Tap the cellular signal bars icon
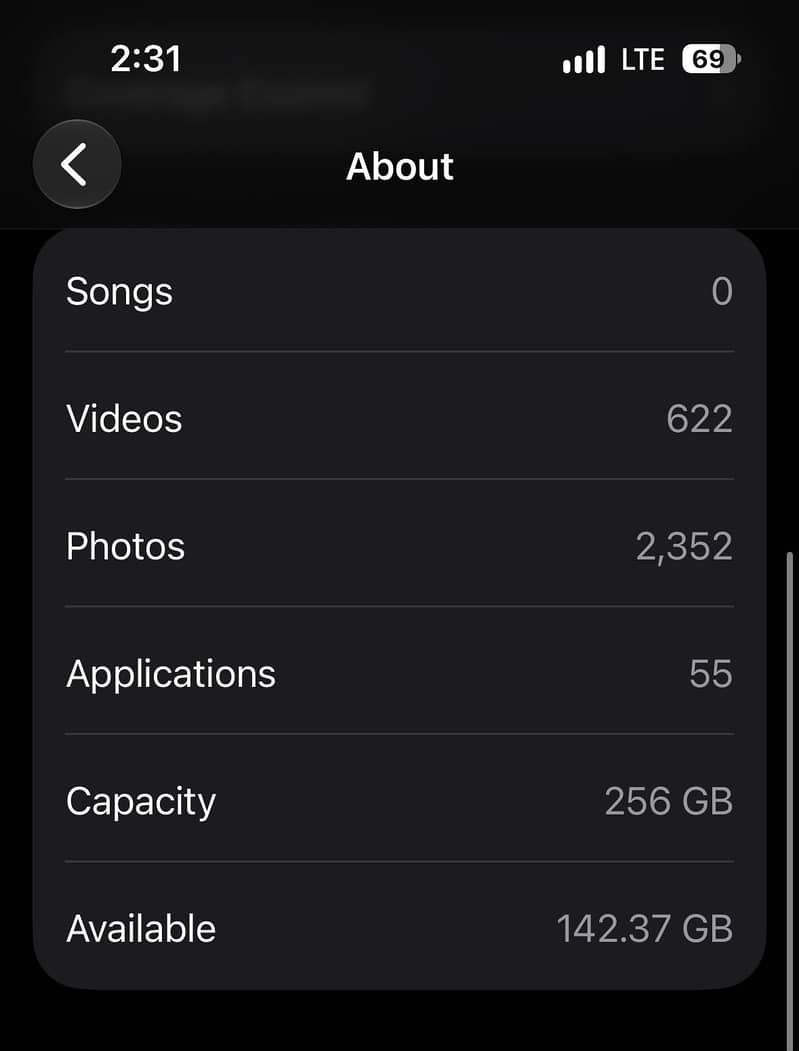 [584, 60]
